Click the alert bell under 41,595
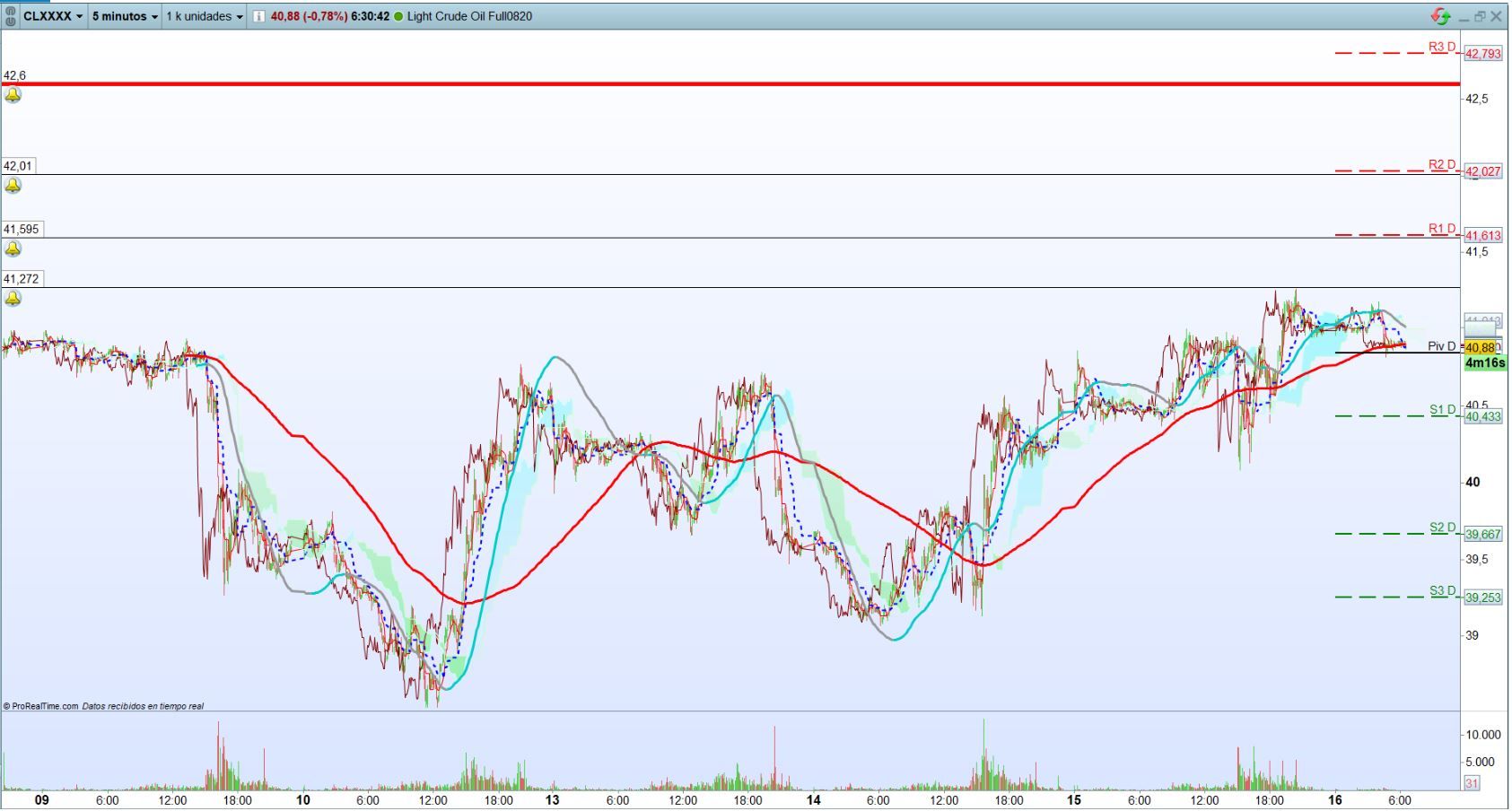 13,249
